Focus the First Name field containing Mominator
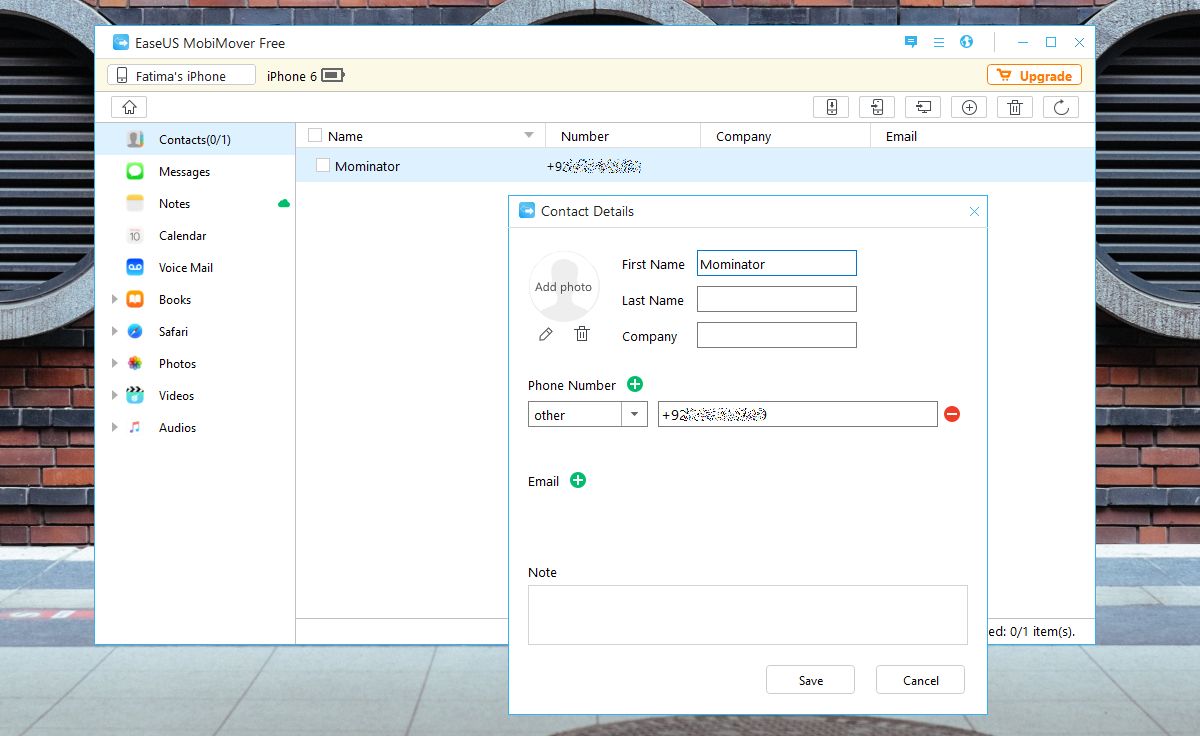 coord(777,263)
